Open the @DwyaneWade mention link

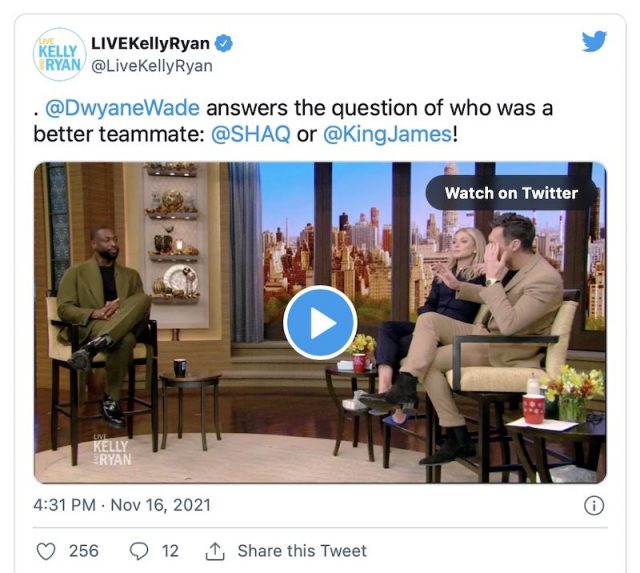pyautogui.click(x=122, y=108)
